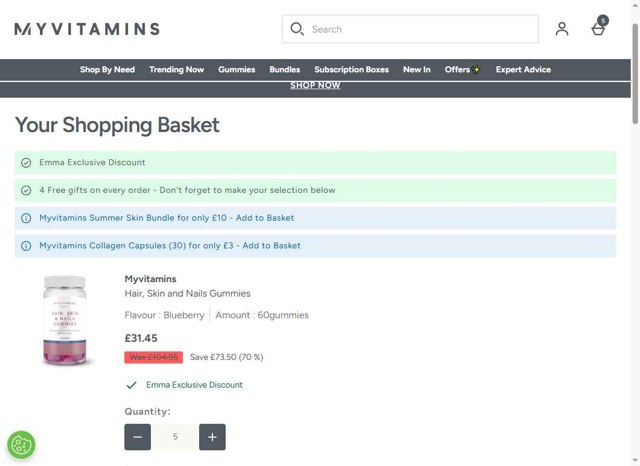Click the Your Shopping Basket heading

pyautogui.click(x=117, y=125)
